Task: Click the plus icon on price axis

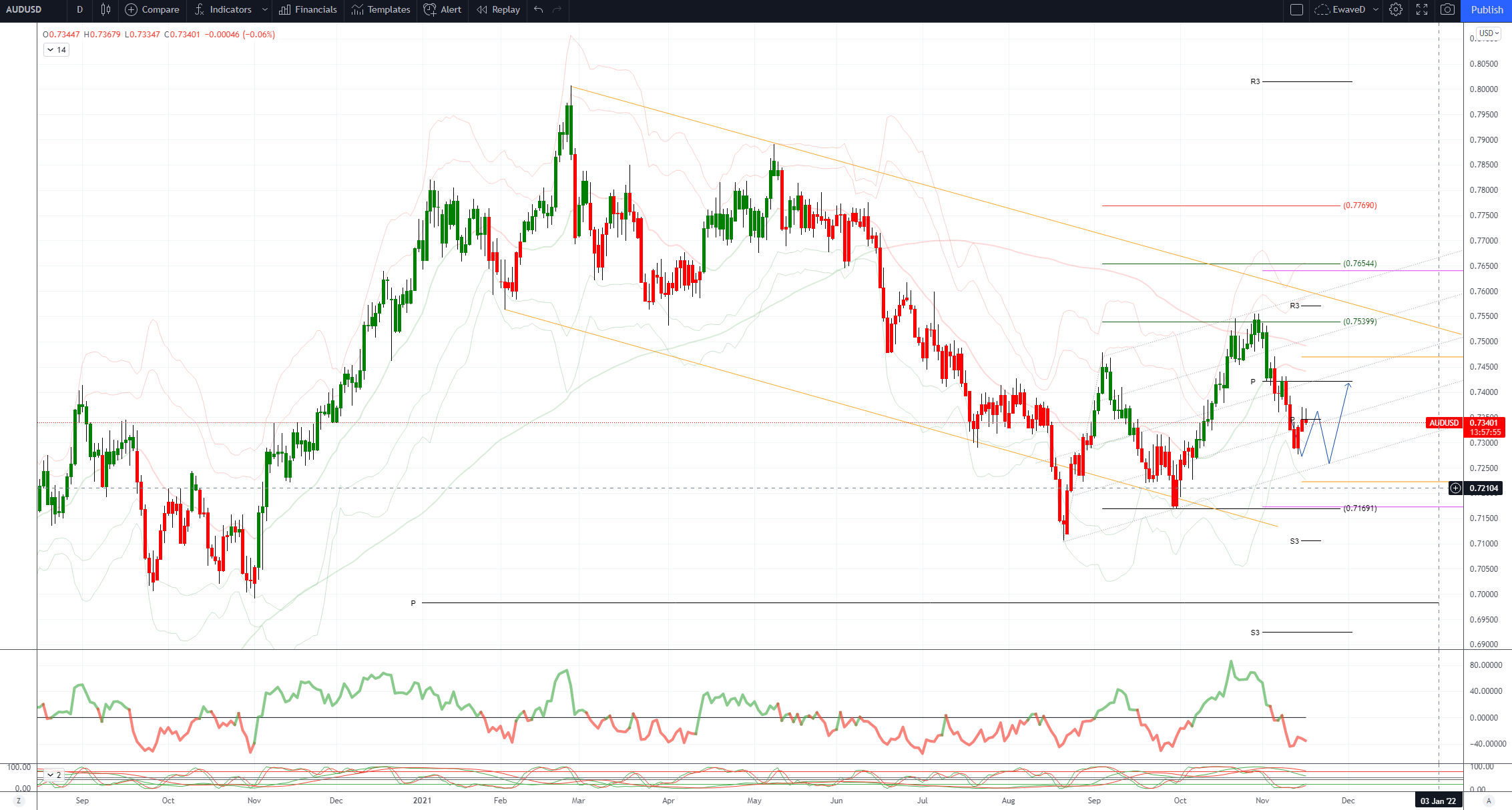Action: (x=1455, y=488)
